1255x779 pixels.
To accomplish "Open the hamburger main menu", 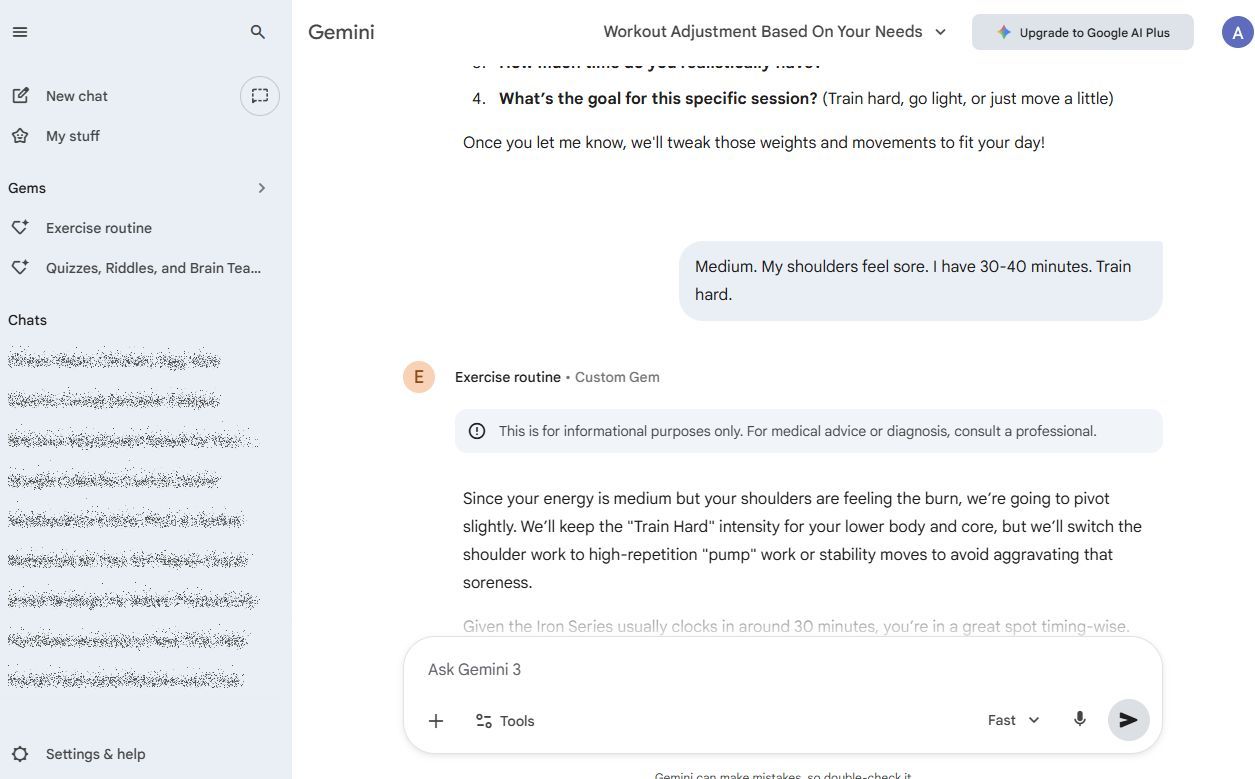I will point(20,32).
